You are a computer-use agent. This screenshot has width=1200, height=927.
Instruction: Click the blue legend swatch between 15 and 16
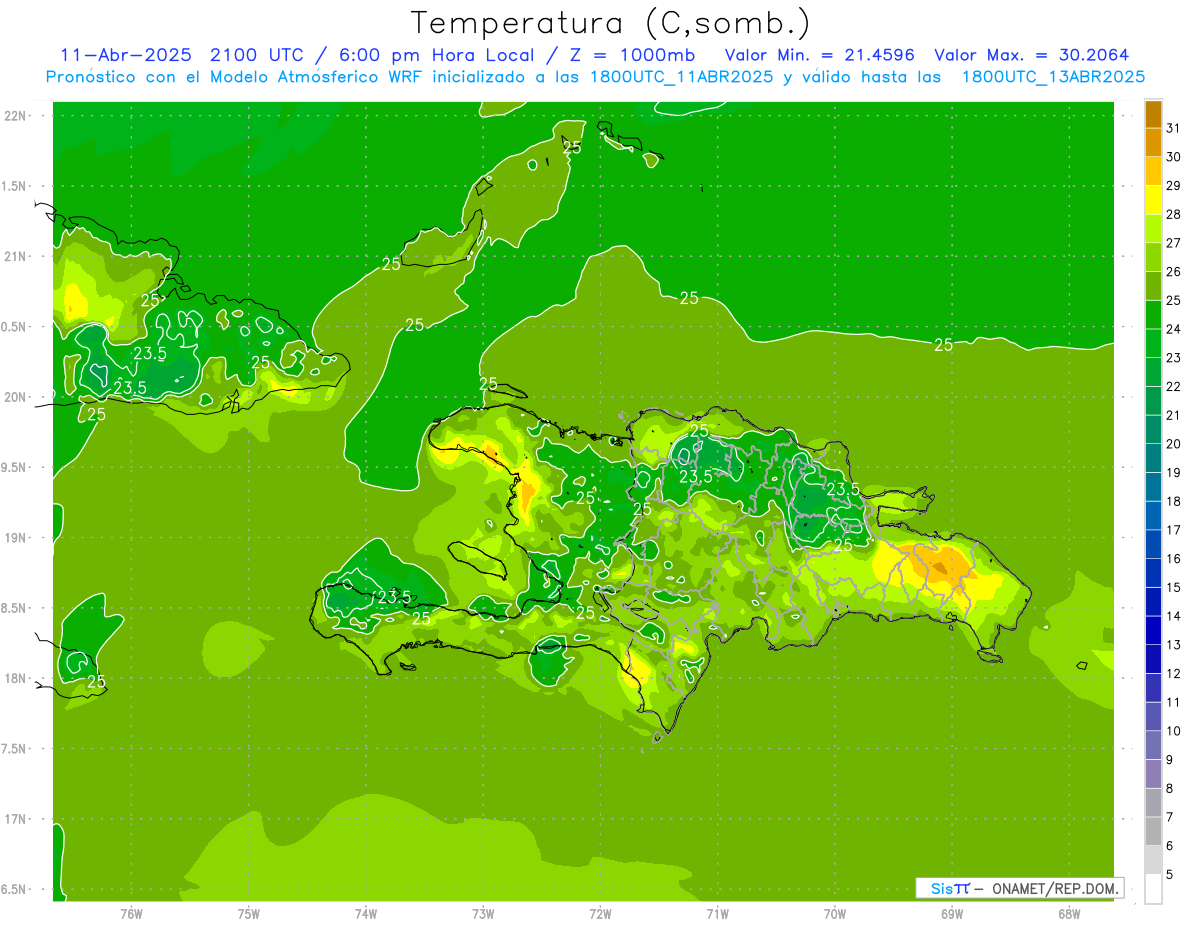[x=1153, y=573]
